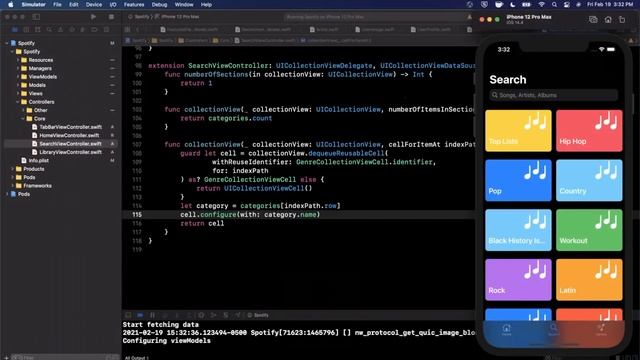Tap the Black History Is... category card
This screenshot has width=640, height=360.
pos(518,230)
